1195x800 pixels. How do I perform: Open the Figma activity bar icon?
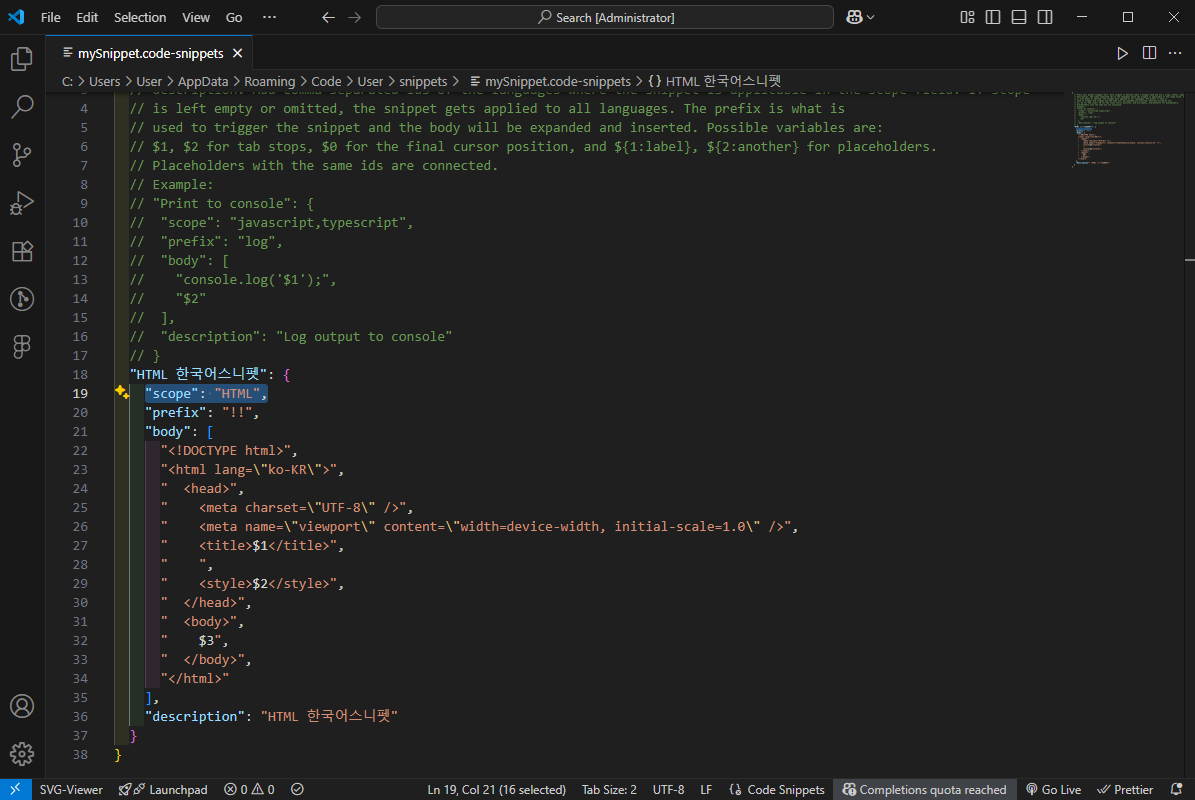(22, 347)
